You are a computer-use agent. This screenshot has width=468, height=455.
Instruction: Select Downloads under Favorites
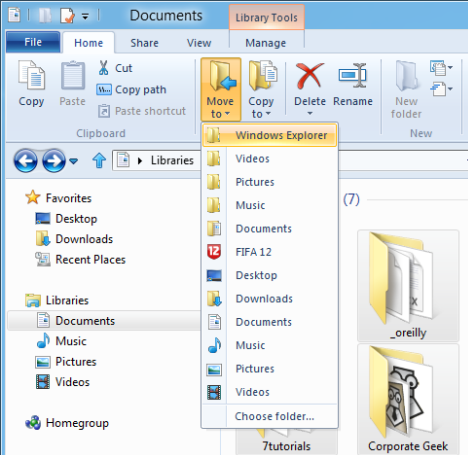[84, 239]
